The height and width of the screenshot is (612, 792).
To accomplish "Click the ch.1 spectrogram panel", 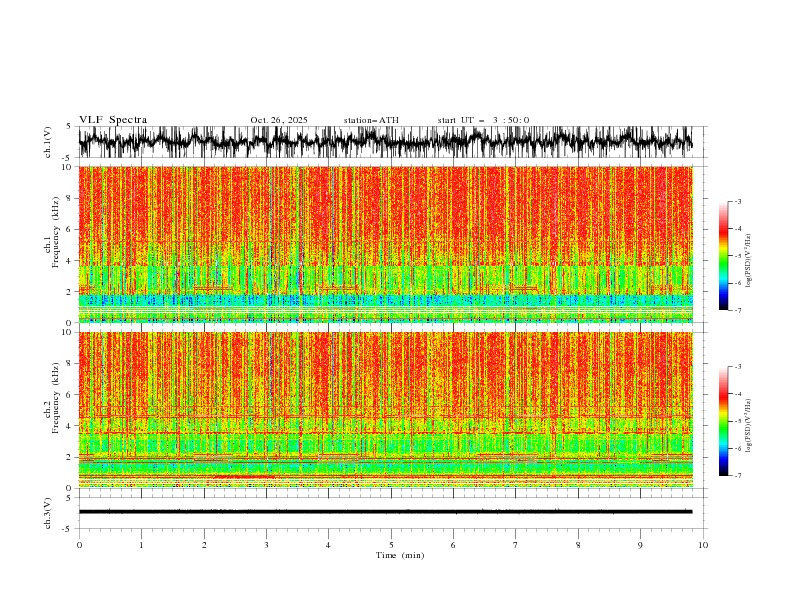I will pos(385,244).
